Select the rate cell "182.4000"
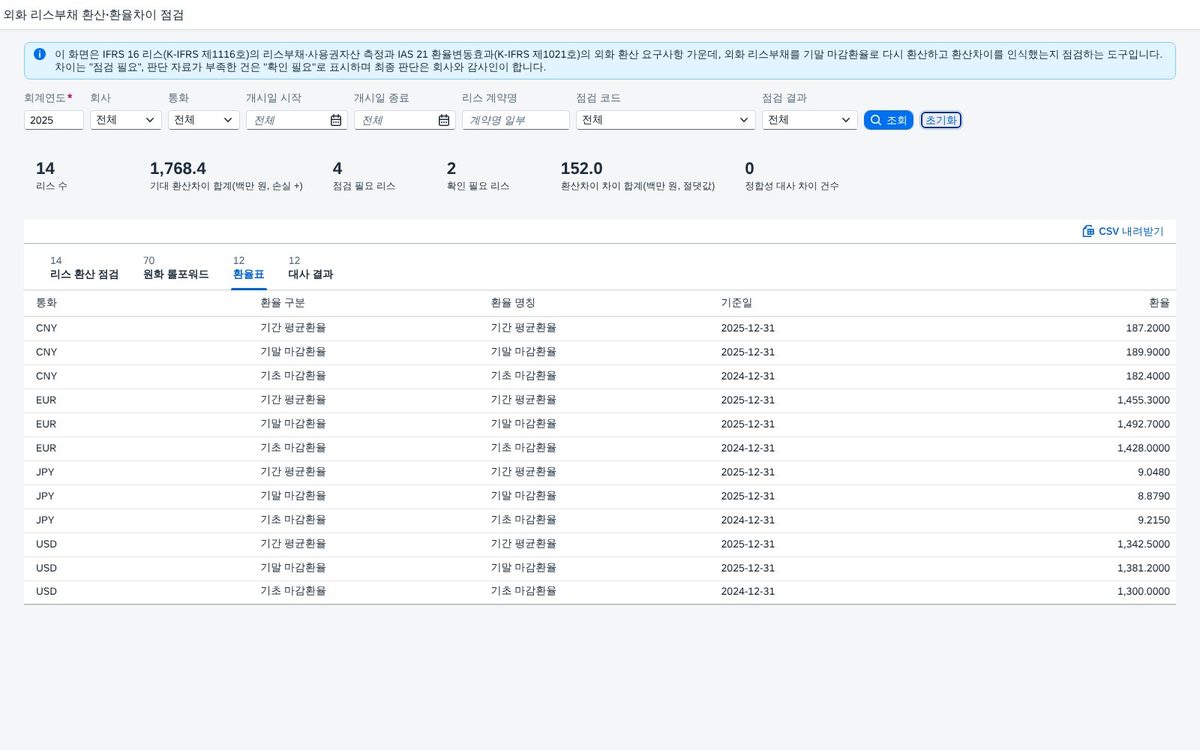This screenshot has width=1200, height=750. point(1147,376)
